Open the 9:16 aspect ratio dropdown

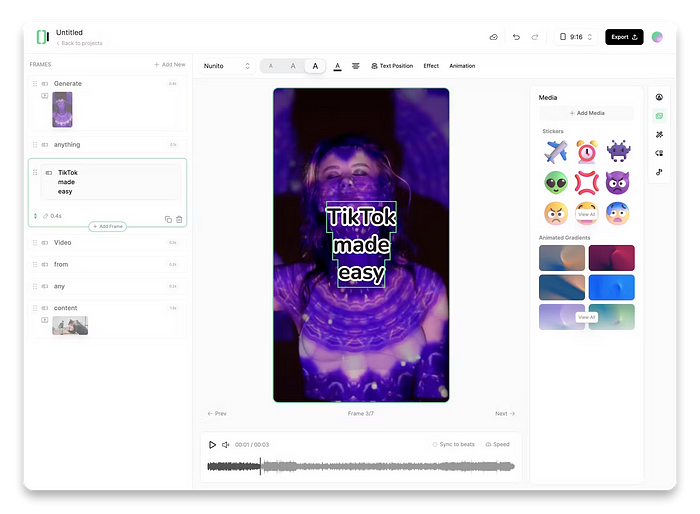tap(576, 37)
